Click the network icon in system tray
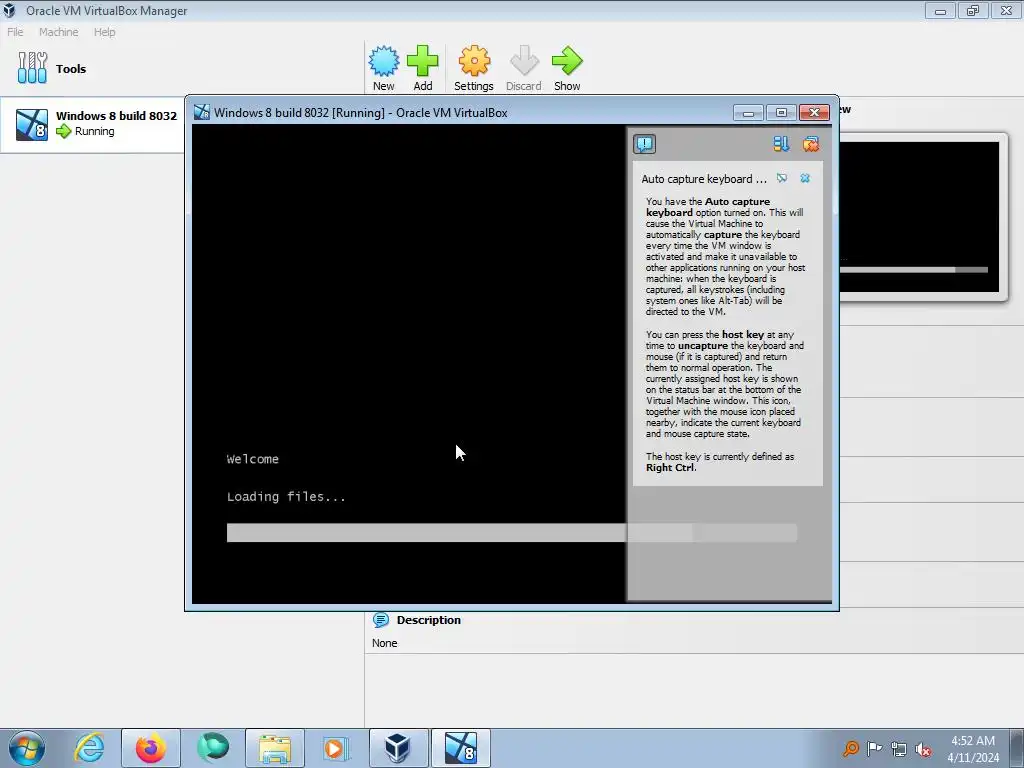This screenshot has height=768, width=1024. pyautogui.click(x=899, y=749)
